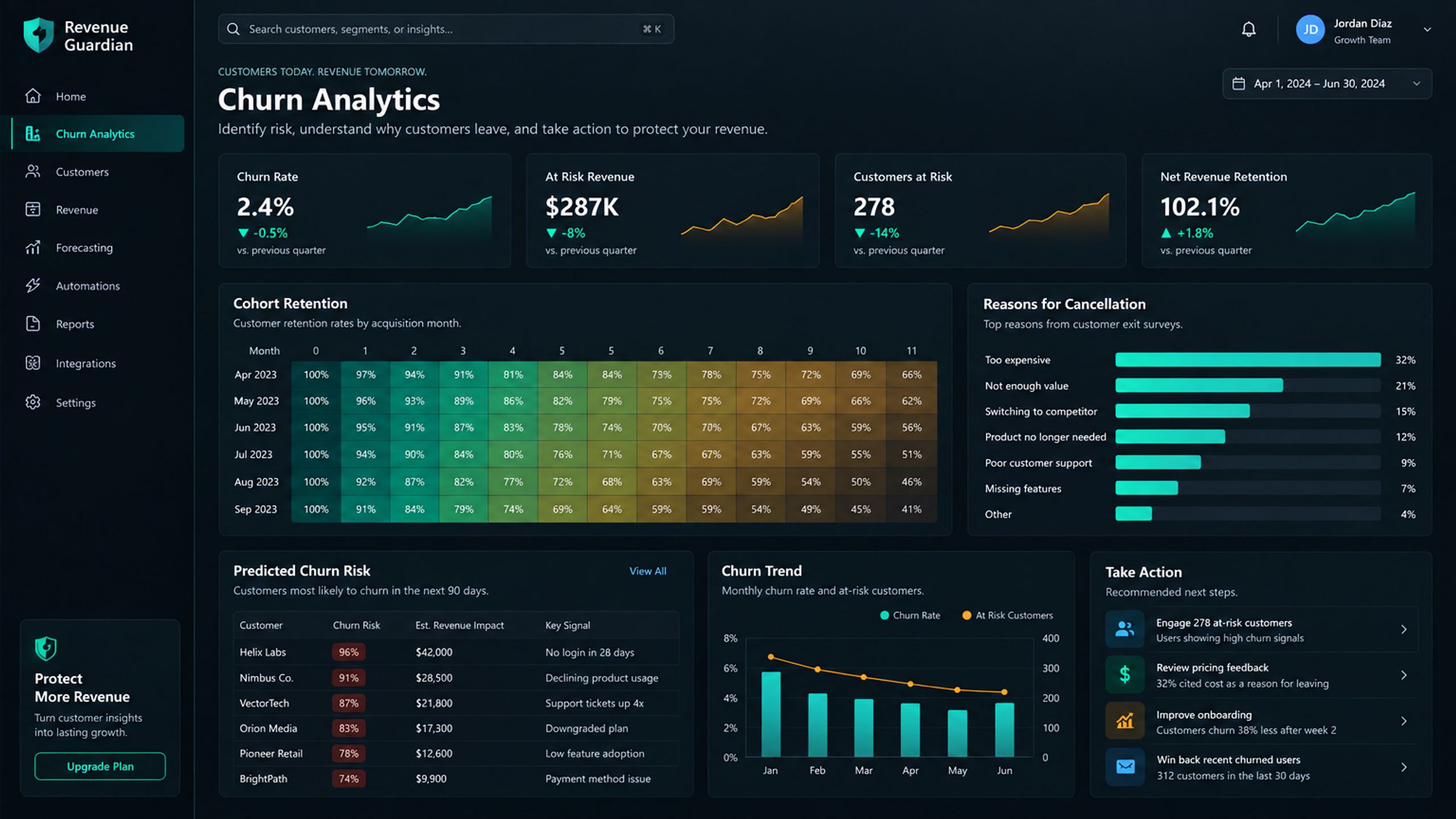Toggle Churn Rate legend item
1456x819 pixels.
coord(910,615)
